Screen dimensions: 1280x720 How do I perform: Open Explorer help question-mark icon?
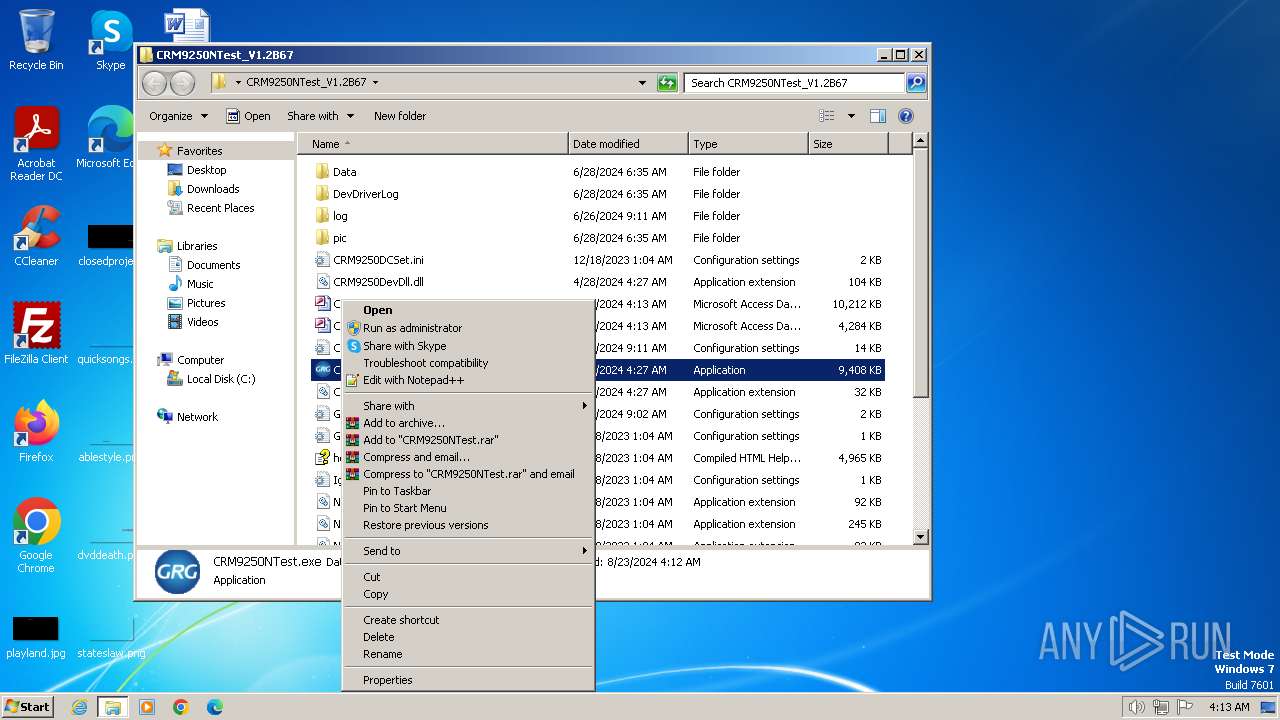click(906, 116)
